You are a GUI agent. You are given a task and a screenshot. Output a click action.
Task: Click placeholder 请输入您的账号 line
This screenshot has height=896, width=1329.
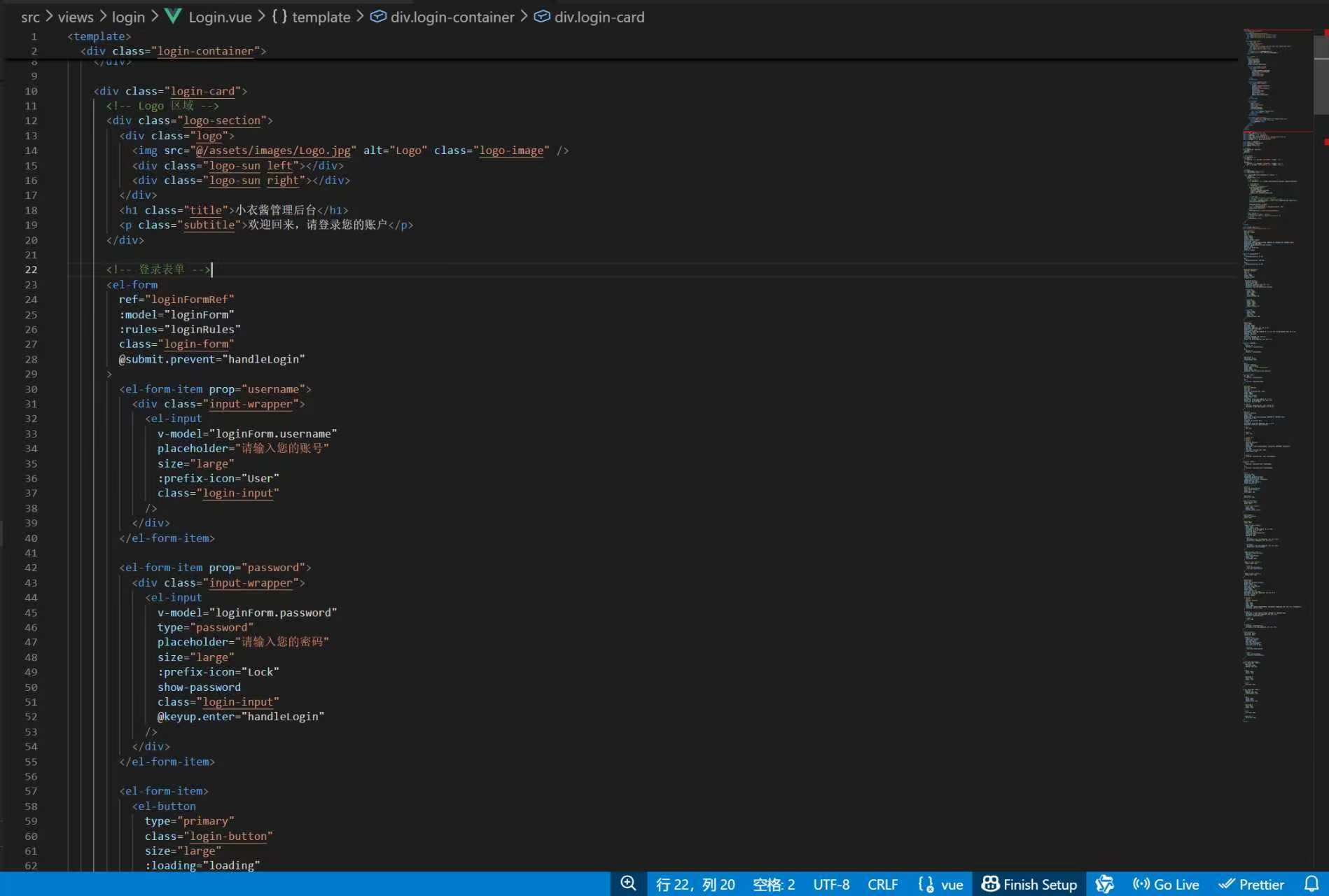click(243, 449)
